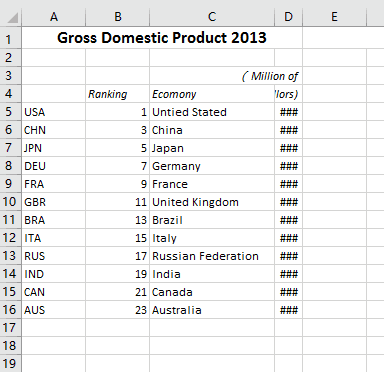Click the FRA cell
Screen dimensions: 384x372
pyautogui.click(x=54, y=184)
